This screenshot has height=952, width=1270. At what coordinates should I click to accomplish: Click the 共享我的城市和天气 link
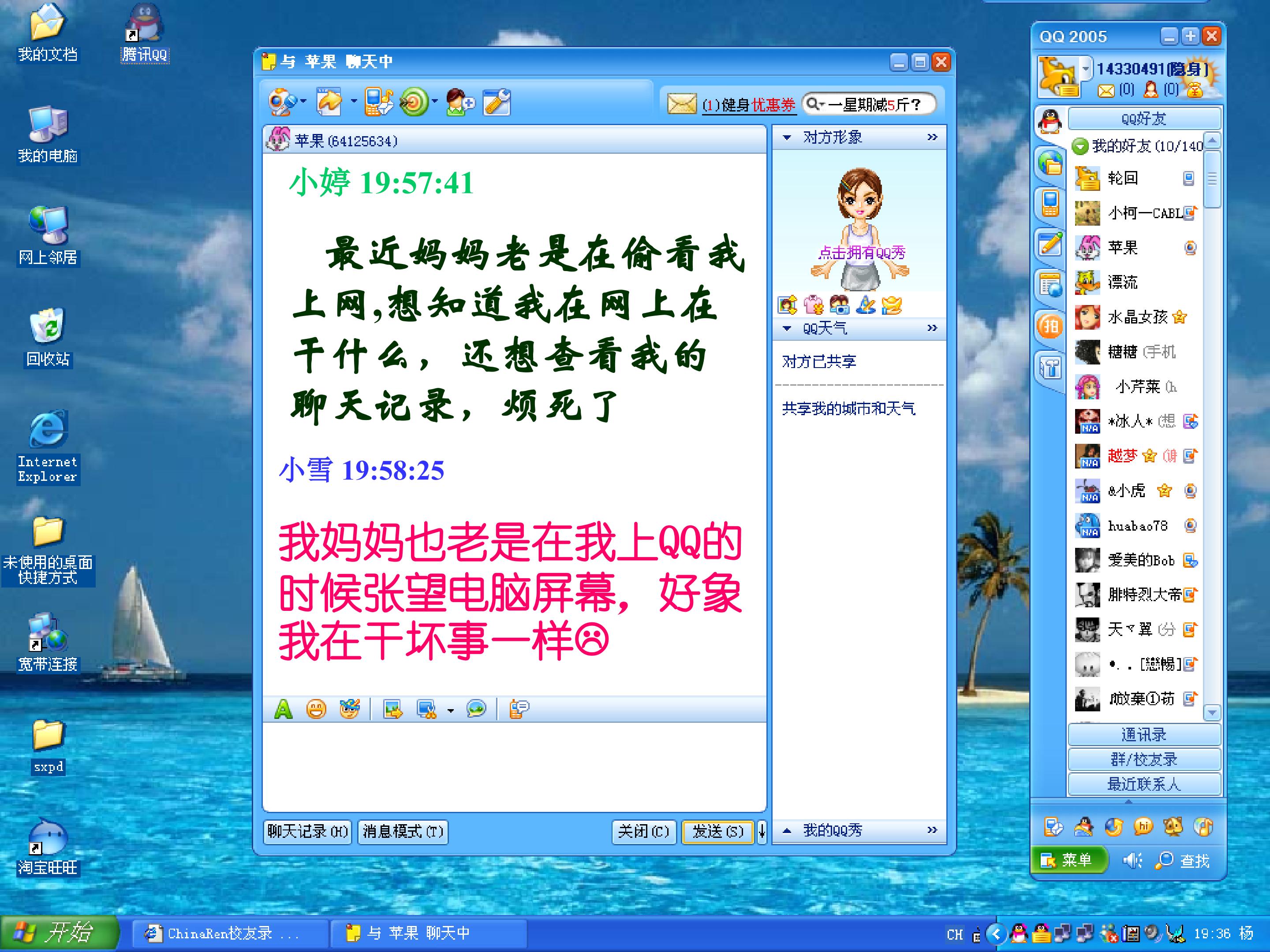click(848, 409)
